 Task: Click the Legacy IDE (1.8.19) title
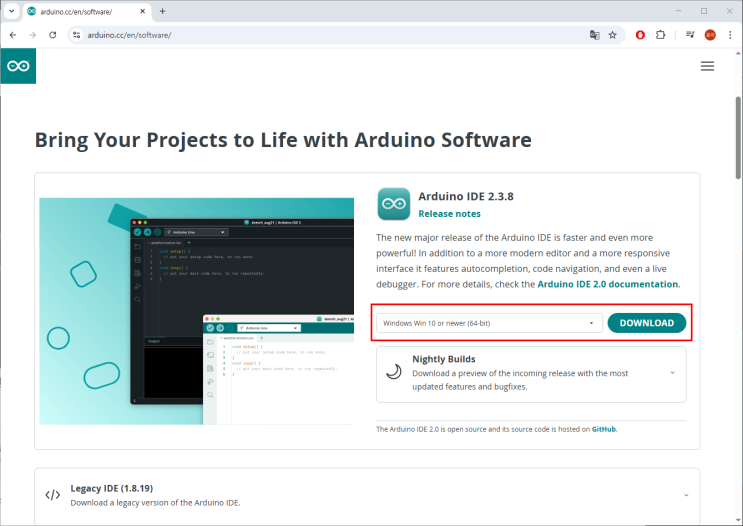point(111,489)
